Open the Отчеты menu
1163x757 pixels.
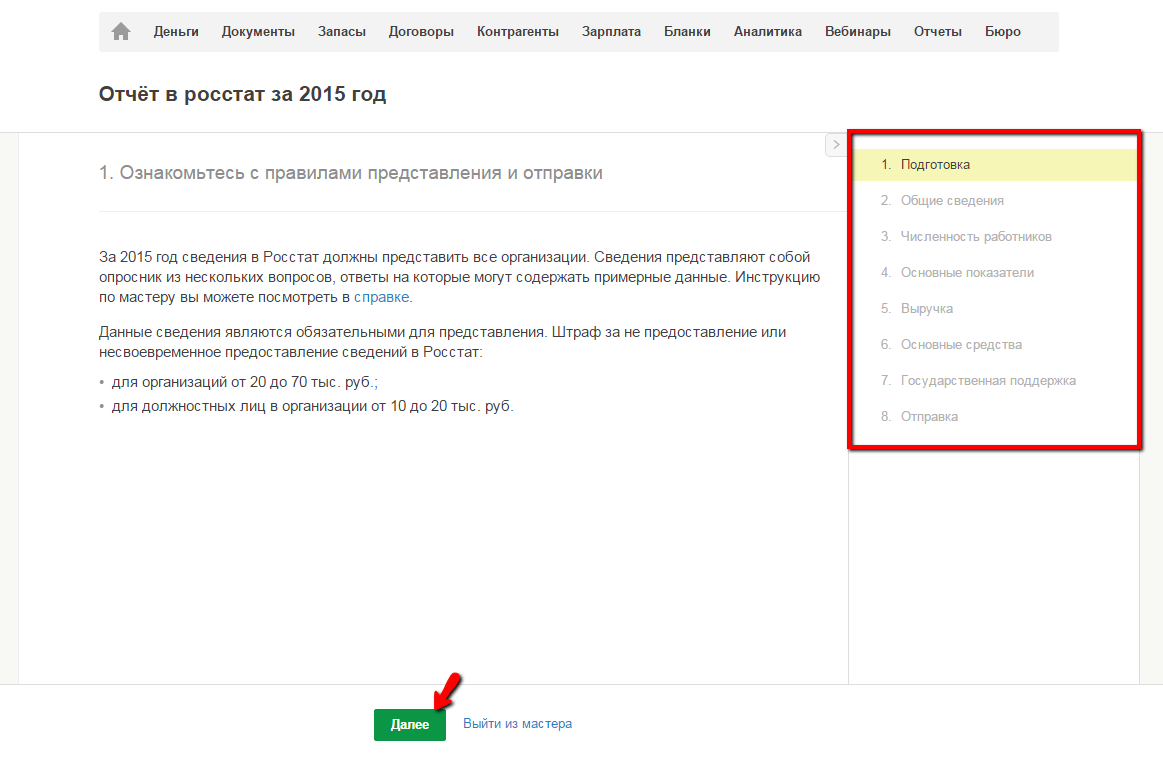tap(938, 32)
